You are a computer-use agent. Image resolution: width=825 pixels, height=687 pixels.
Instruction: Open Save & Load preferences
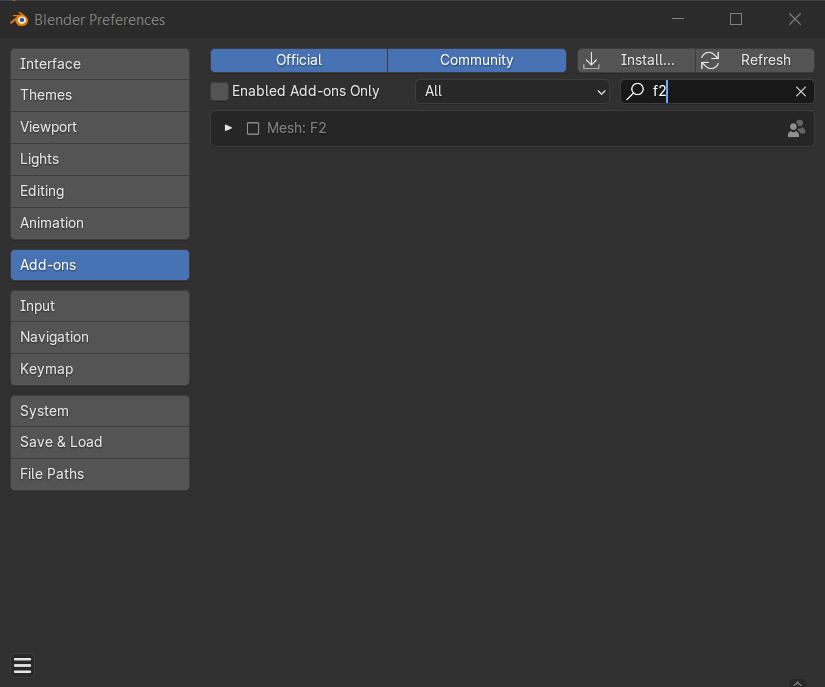pyautogui.click(x=100, y=442)
